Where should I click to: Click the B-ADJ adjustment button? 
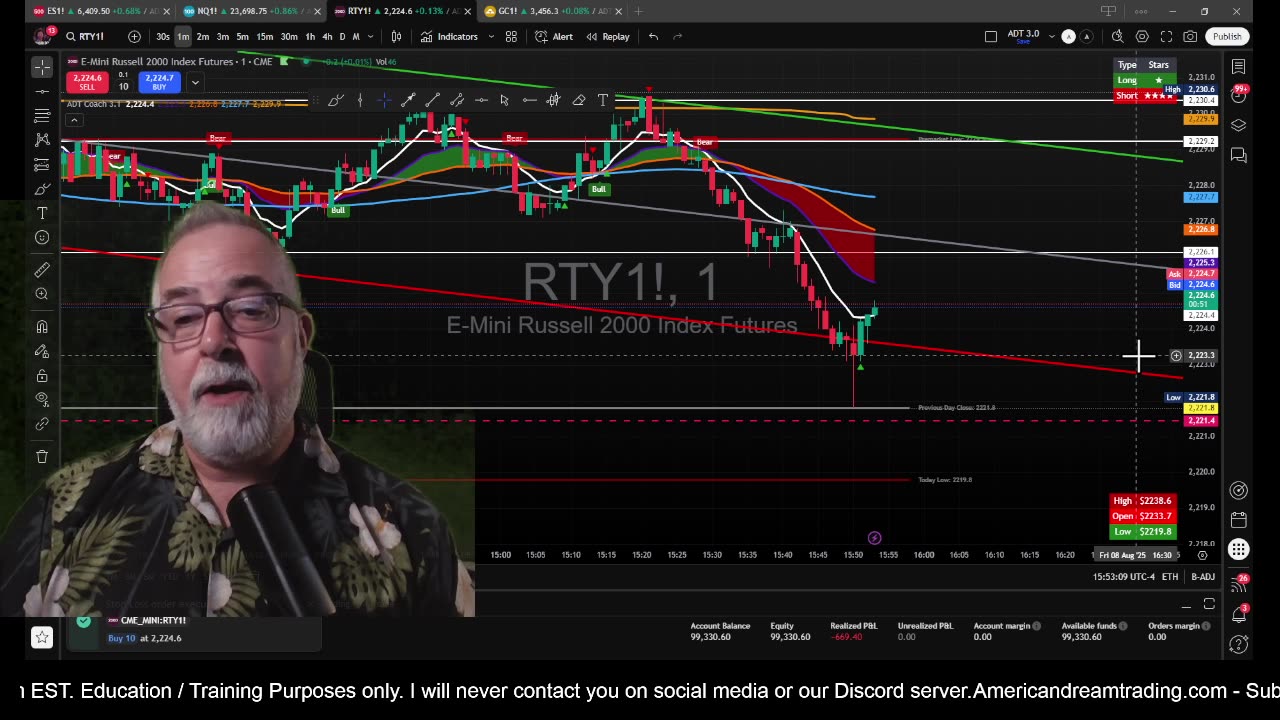[x=1203, y=577]
